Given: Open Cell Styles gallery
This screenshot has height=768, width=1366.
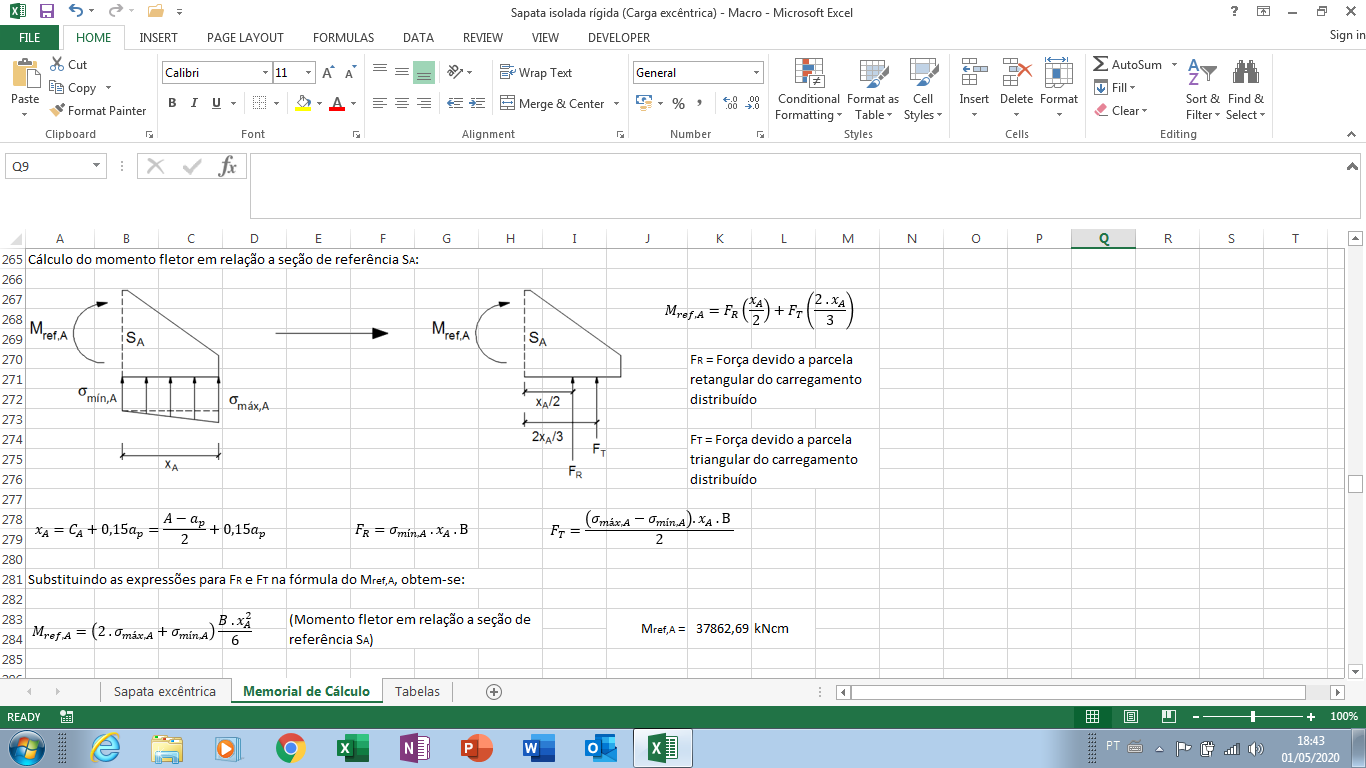Looking at the screenshot, I should click(923, 89).
